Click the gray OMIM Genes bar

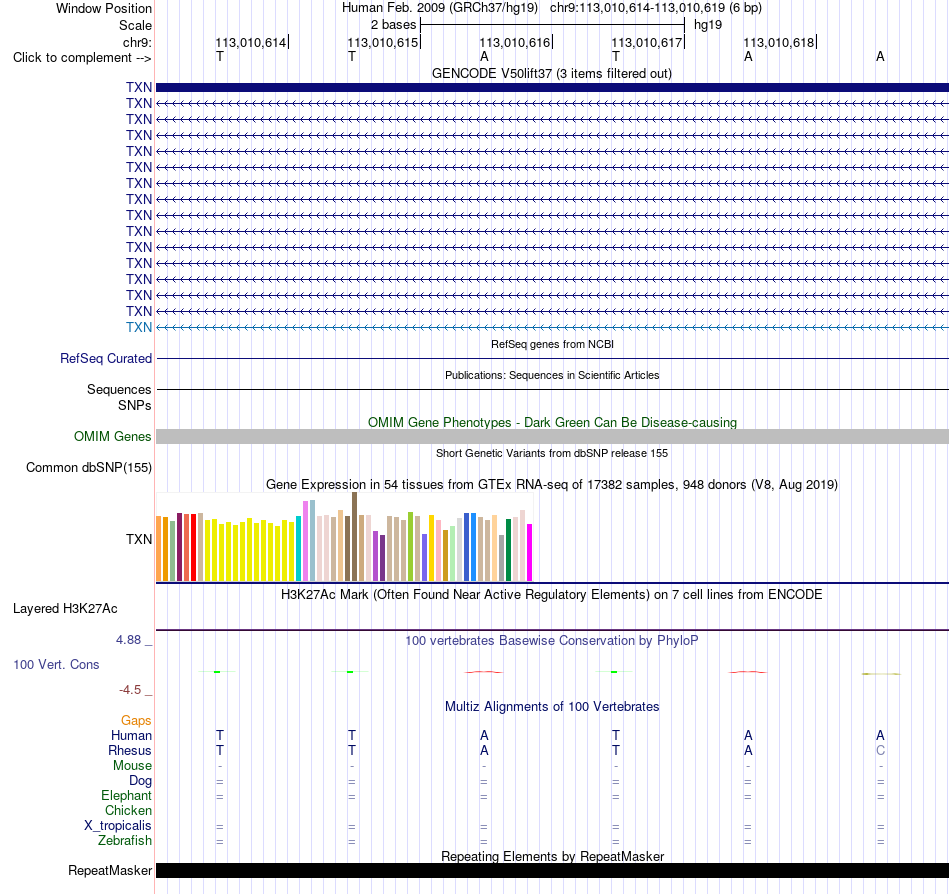click(552, 436)
